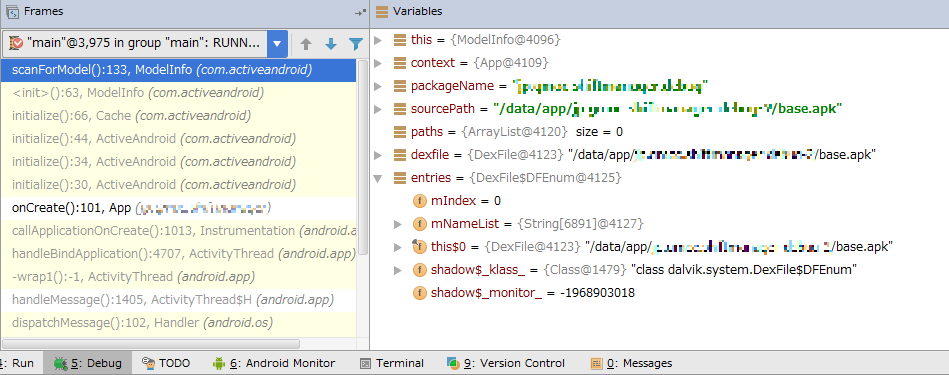Select initialize():44 ActiveAndroid frame
This screenshot has width=949, height=375.
pyautogui.click(x=179, y=139)
